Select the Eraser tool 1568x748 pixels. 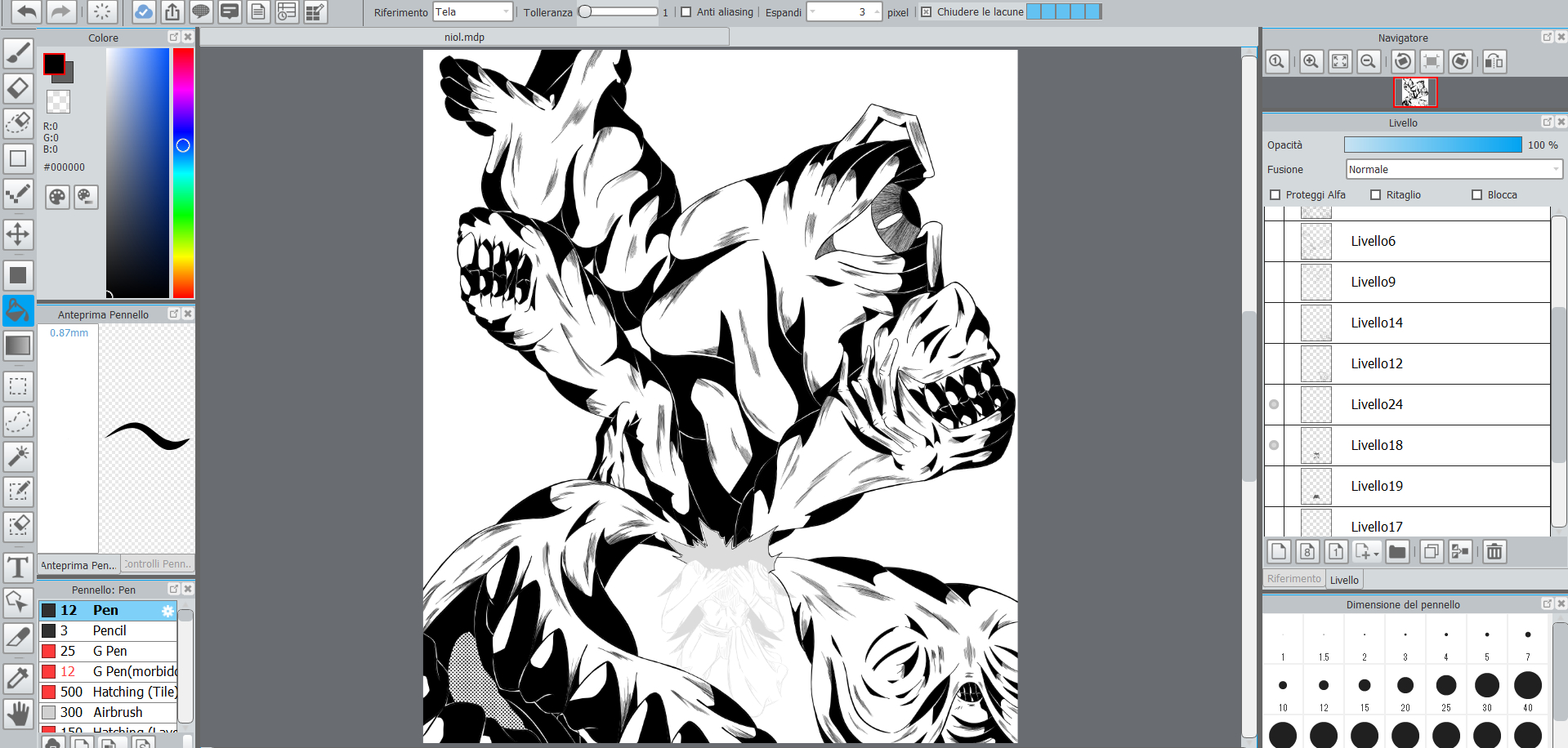click(x=18, y=87)
